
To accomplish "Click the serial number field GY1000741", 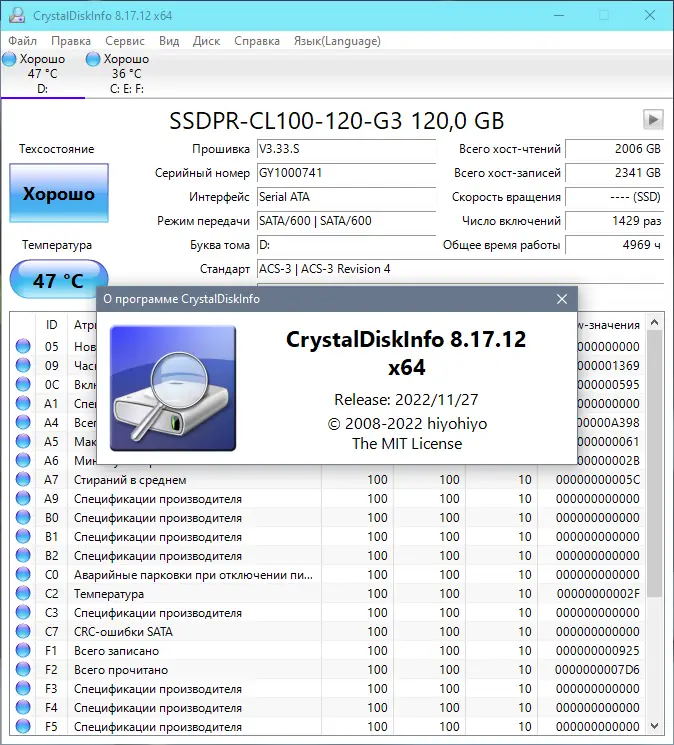I will (x=346, y=173).
